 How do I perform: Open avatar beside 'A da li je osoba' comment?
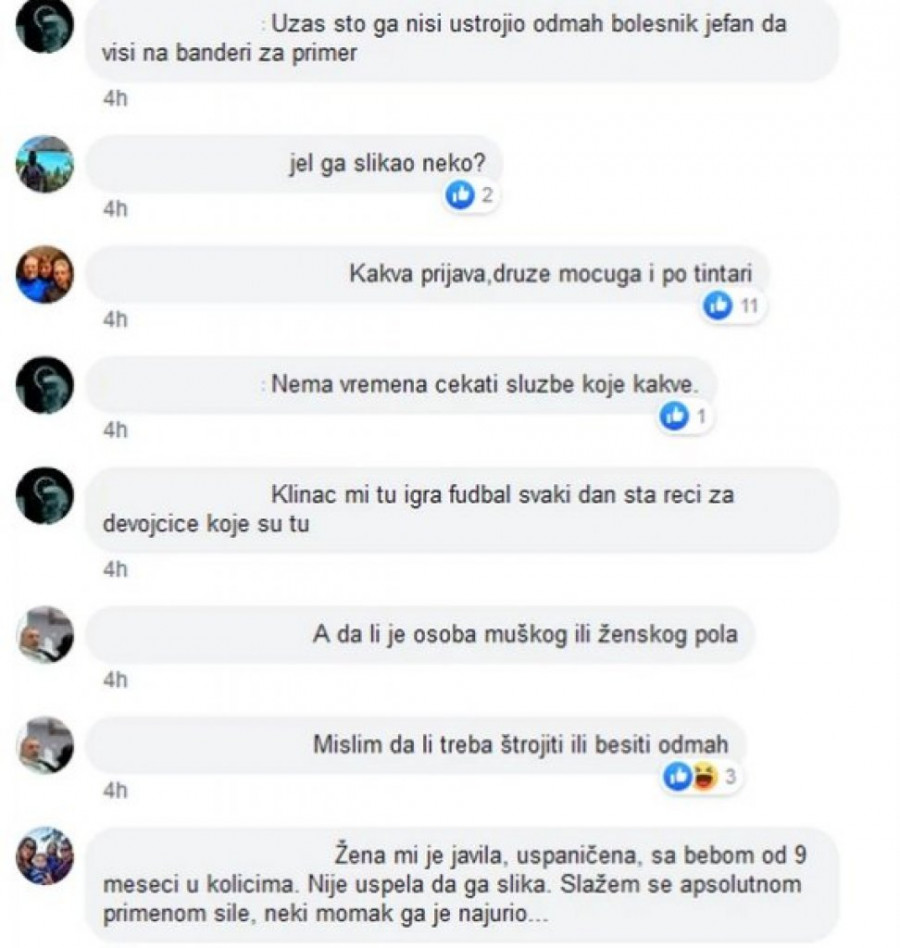(45, 635)
